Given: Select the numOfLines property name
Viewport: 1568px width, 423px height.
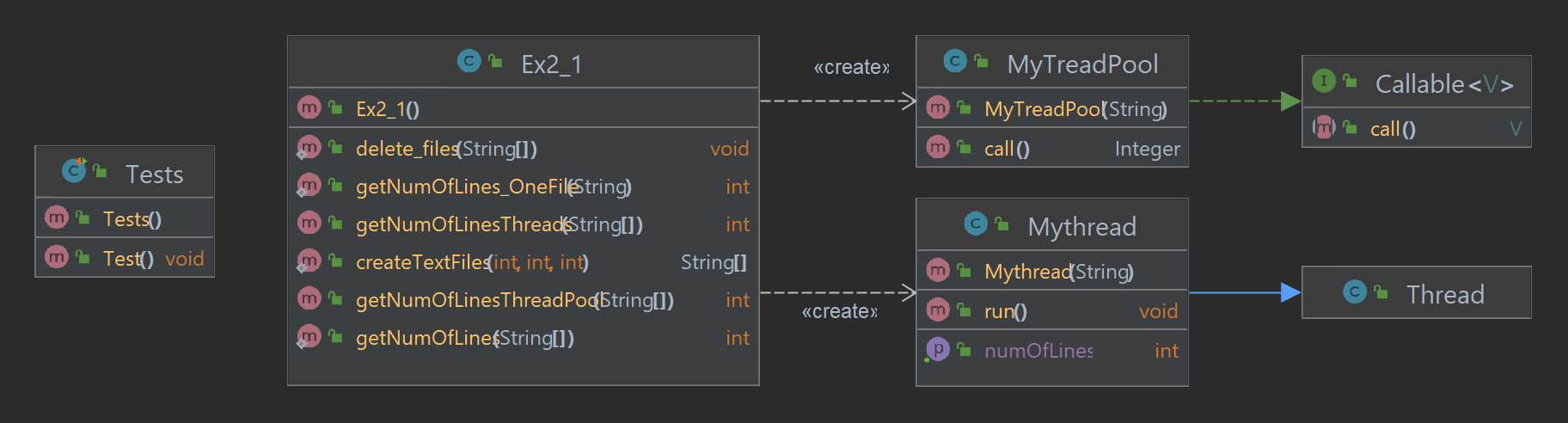Looking at the screenshot, I should 1038,351.
